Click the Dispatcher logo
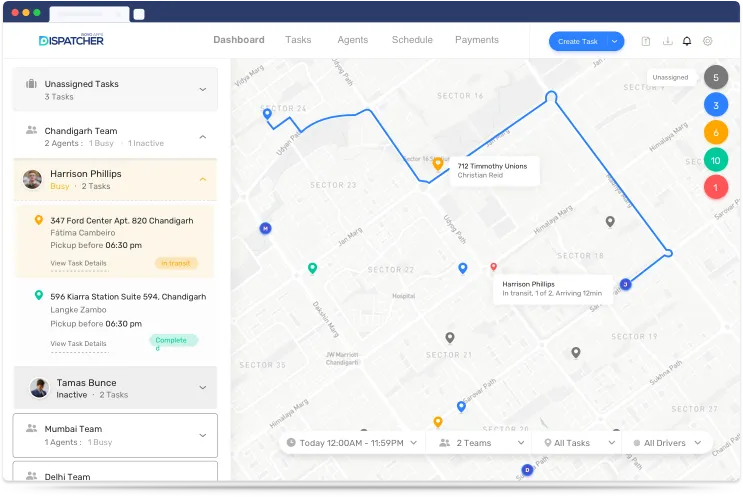Image resolution: width=743 pixels, height=497 pixels. (x=71, y=40)
